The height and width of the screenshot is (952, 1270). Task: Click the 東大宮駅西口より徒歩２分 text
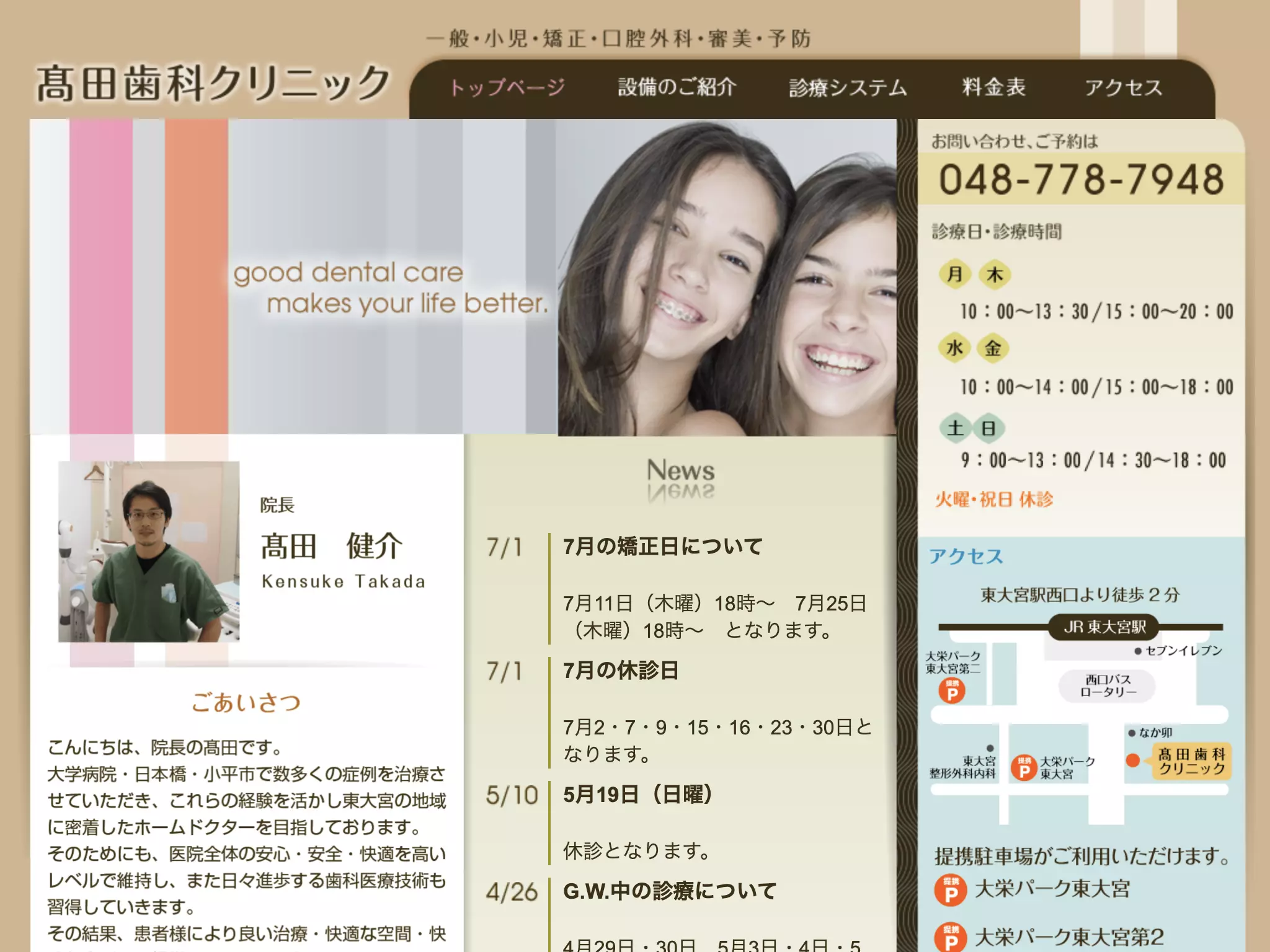click(1080, 595)
